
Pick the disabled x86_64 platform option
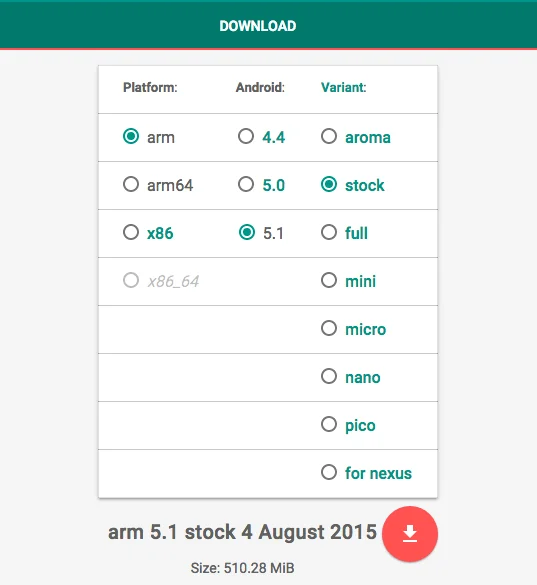pos(131,280)
